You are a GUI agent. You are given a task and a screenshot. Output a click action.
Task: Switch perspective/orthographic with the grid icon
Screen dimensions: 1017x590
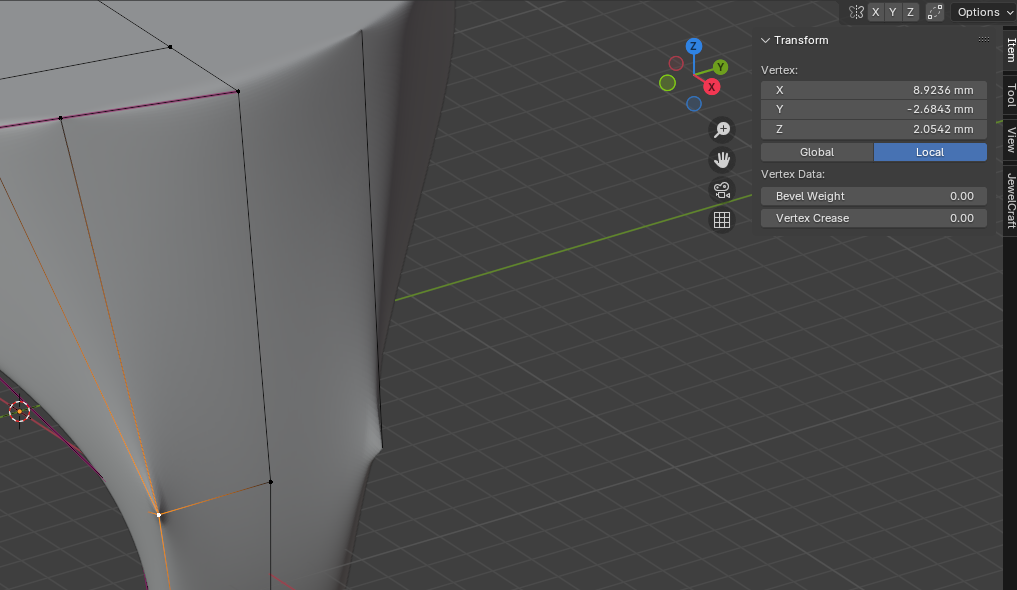click(721, 220)
